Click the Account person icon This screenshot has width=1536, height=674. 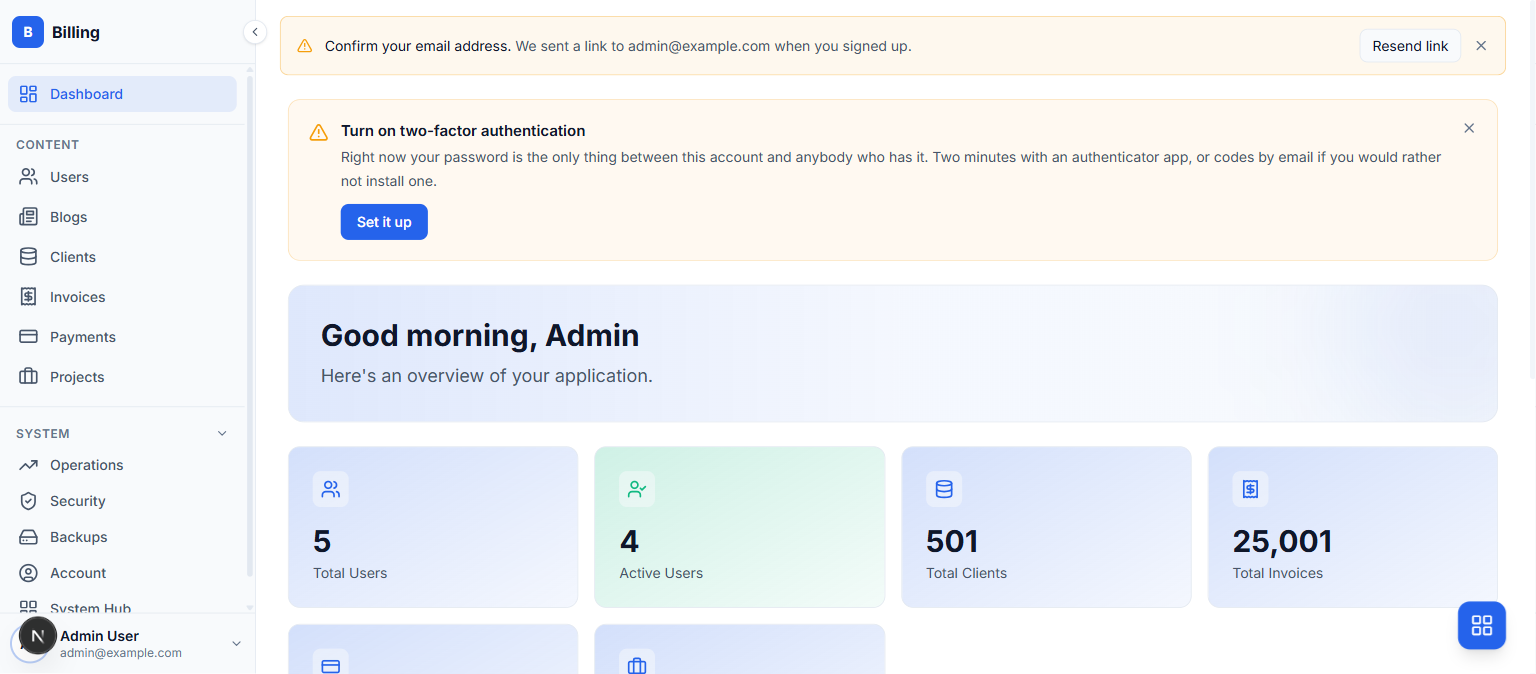pos(28,573)
